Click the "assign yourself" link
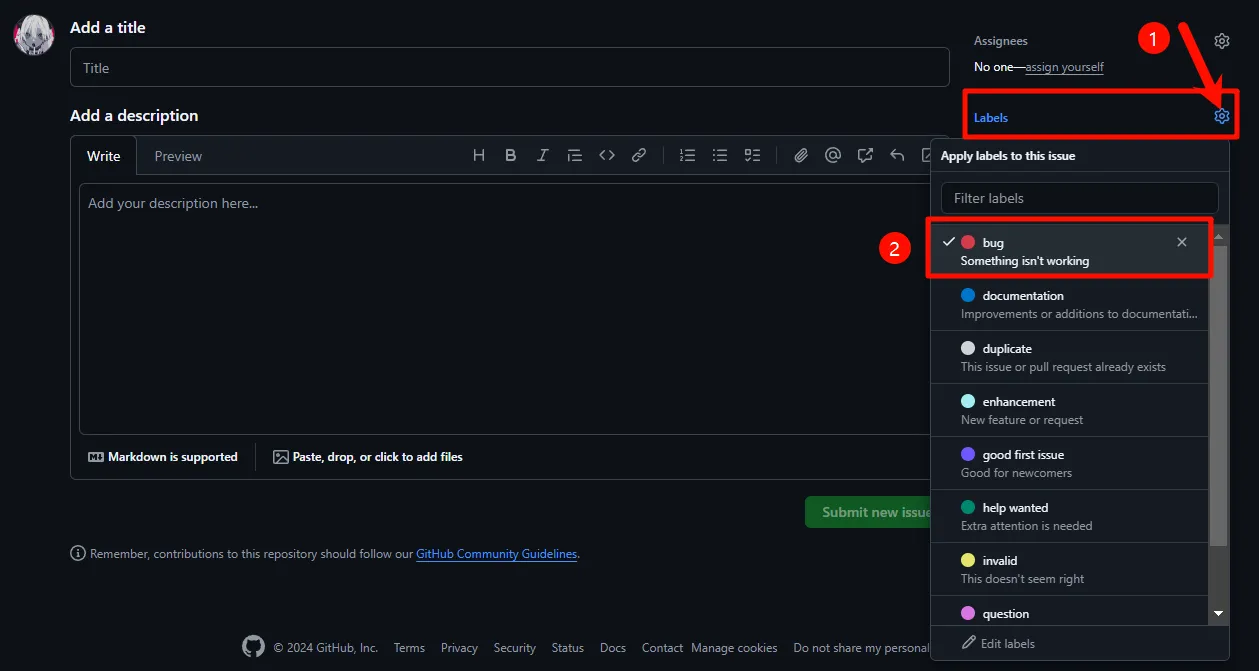The width and height of the screenshot is (1259, 671). point(1064,67)
